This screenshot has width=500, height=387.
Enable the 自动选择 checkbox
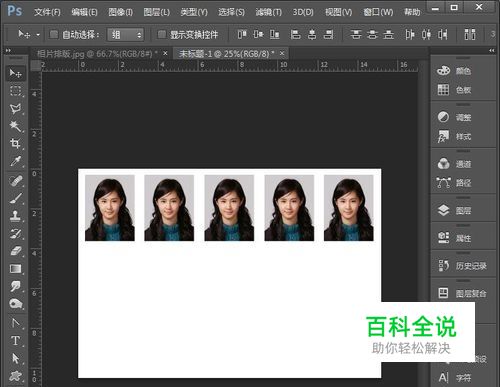pyautogui.click(x=54, y=34)
